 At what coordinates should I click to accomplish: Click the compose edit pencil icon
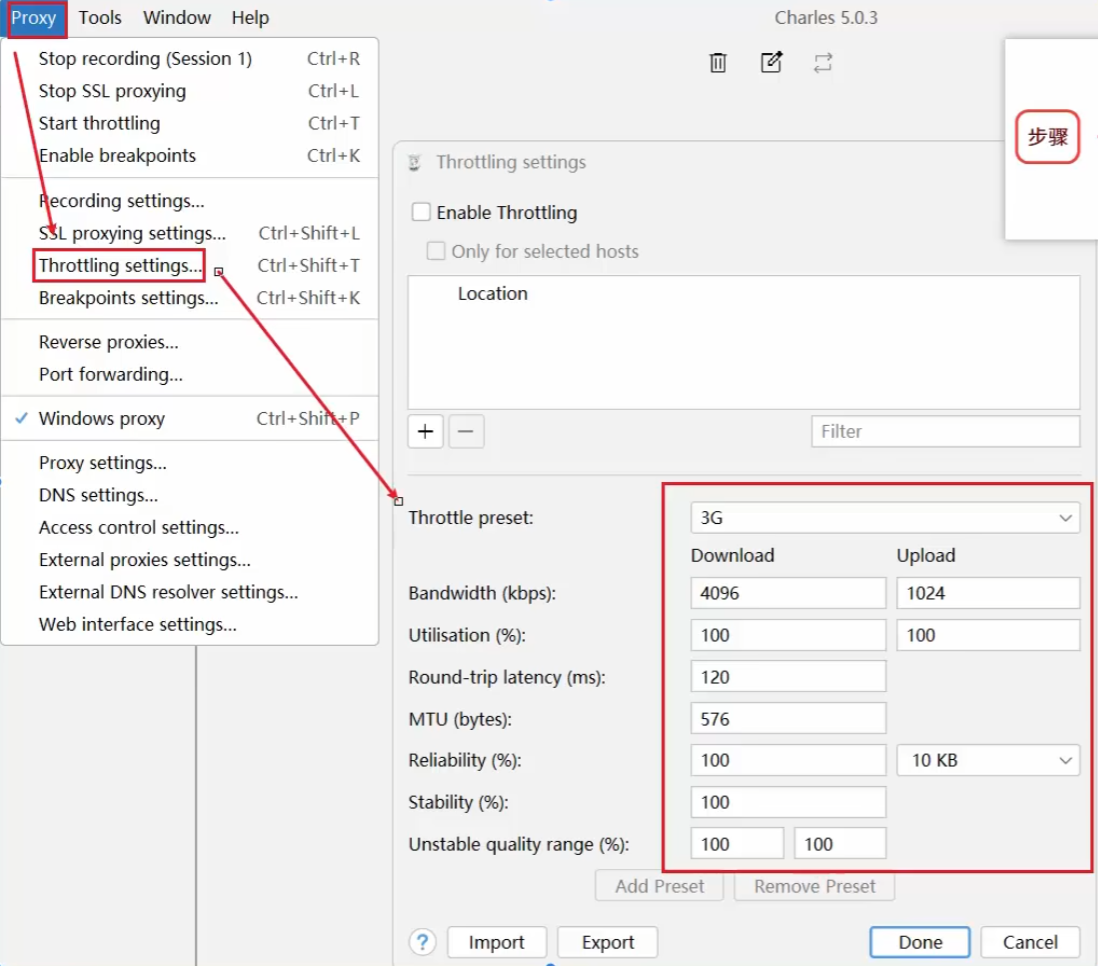coord(771,62)
